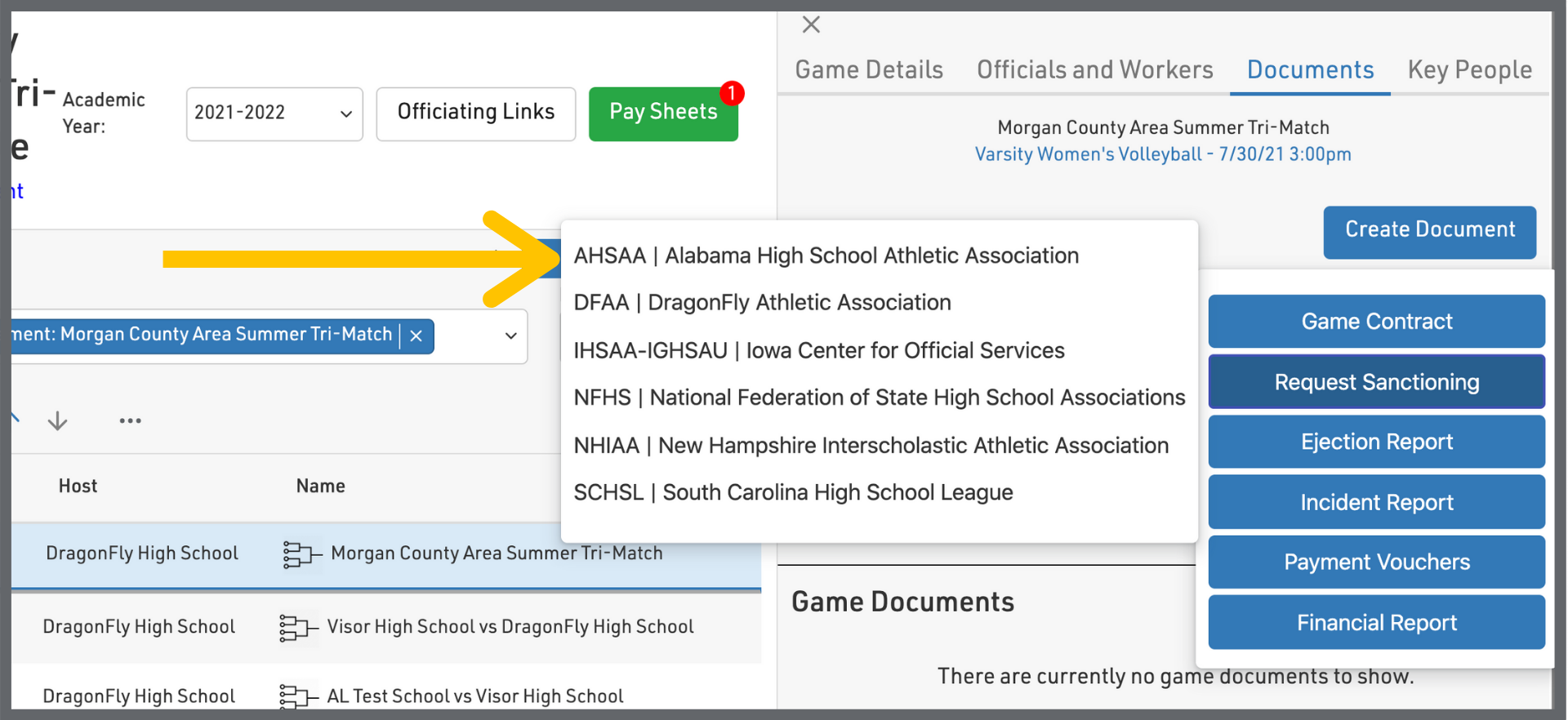Image resolution: width=1568 pixels, height=720 pixels.
Task: Click bracket icon beside AL Test School game
Action: click(x=297, y=696)
